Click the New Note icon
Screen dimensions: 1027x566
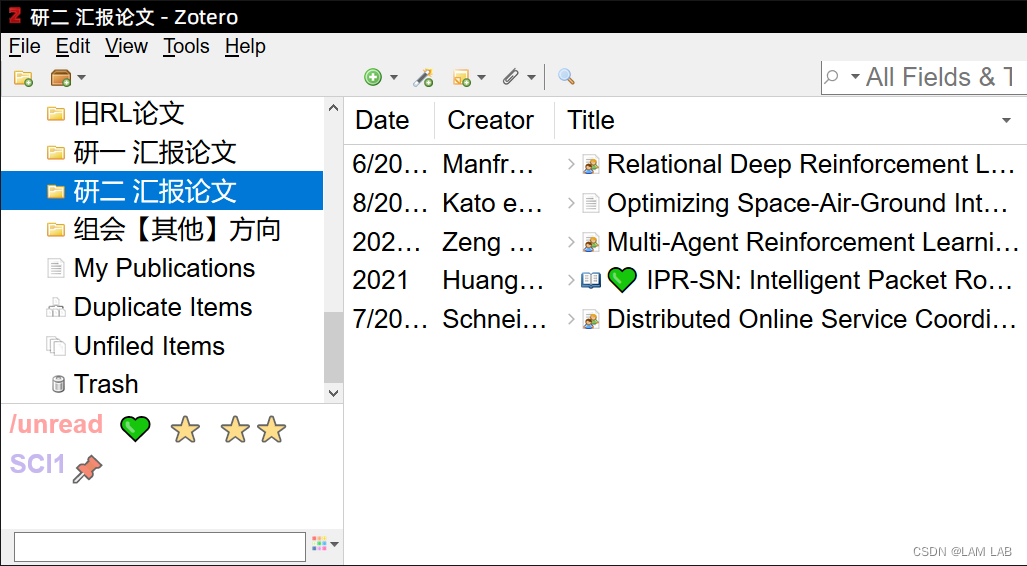[x=461, y=78]
